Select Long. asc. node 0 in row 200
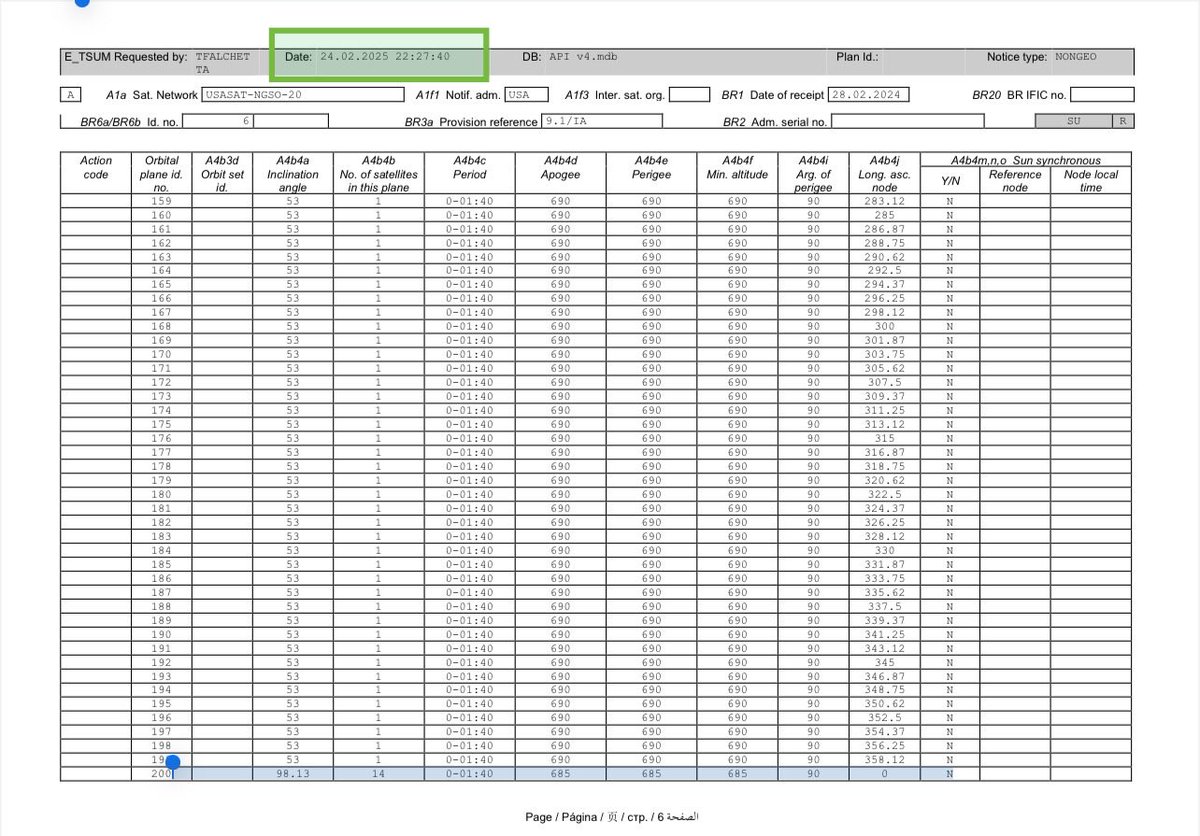1200x836 pixels. coord(884,774)
